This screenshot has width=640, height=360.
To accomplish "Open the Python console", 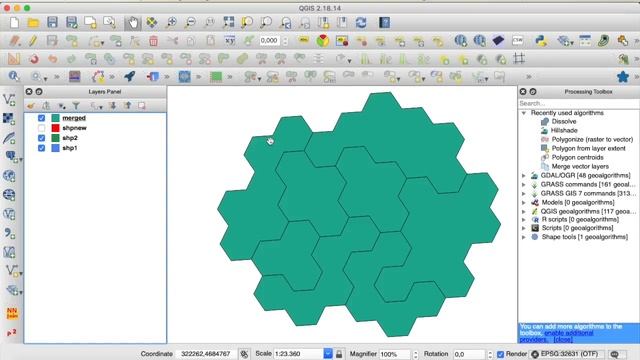I will click(541, 40).
